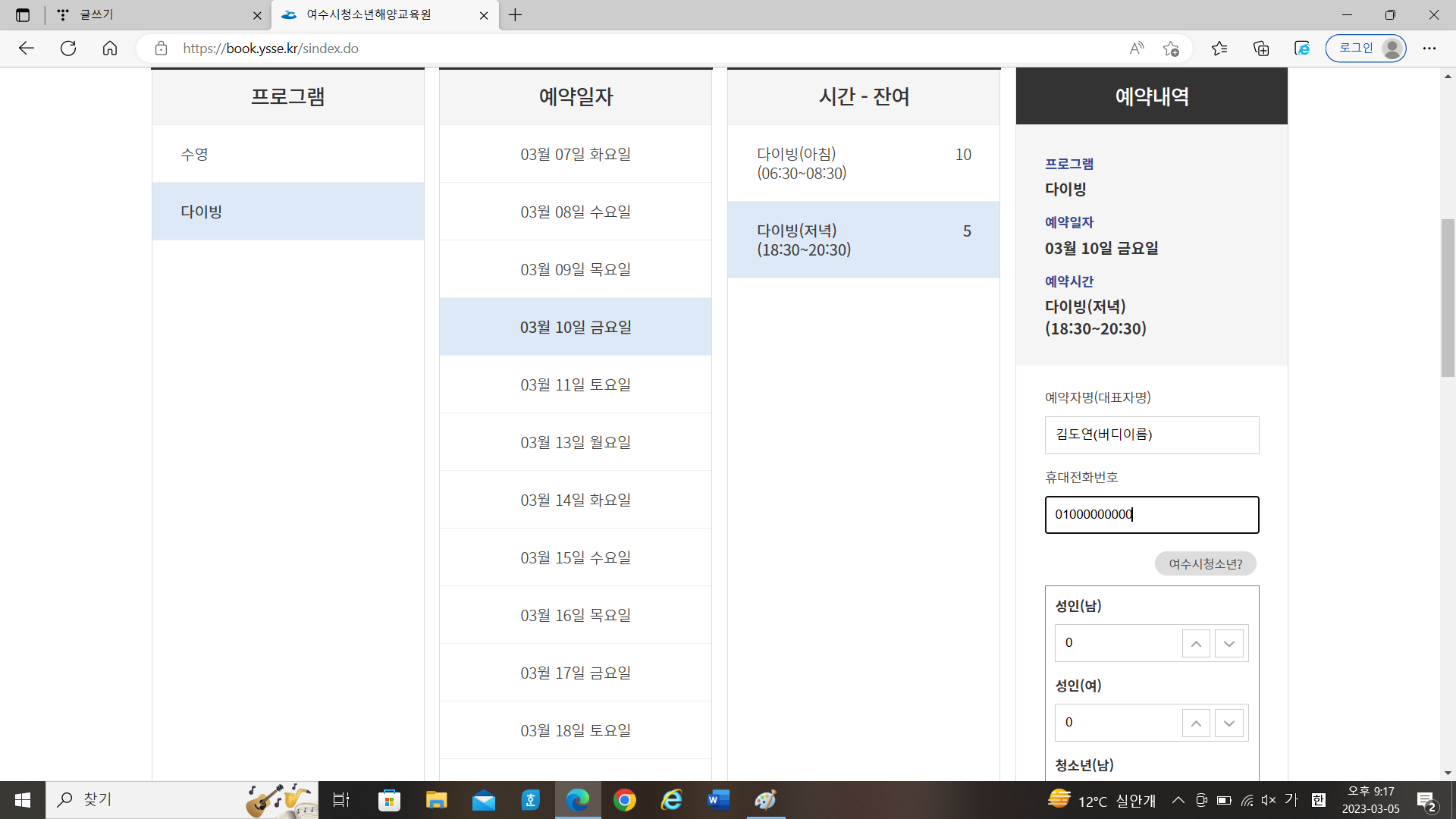Click the 여수시청소년? button
1456x819 pixels.
[1206, 564]
